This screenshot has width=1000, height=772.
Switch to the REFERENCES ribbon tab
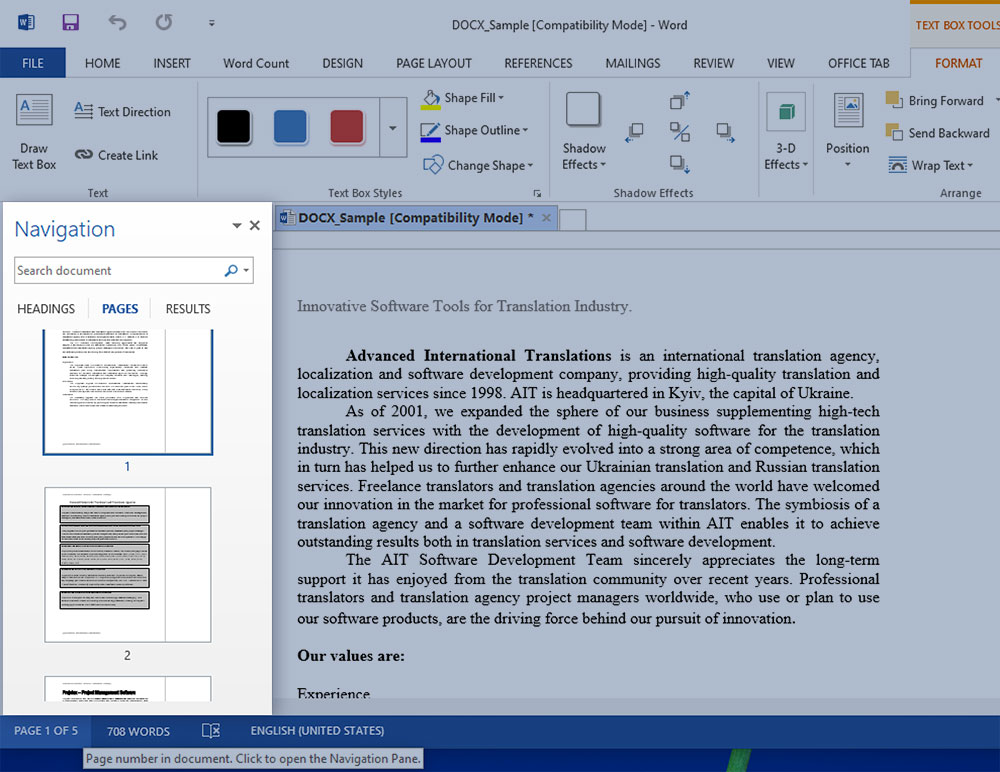pyautogui.click(x=538, y=63)
